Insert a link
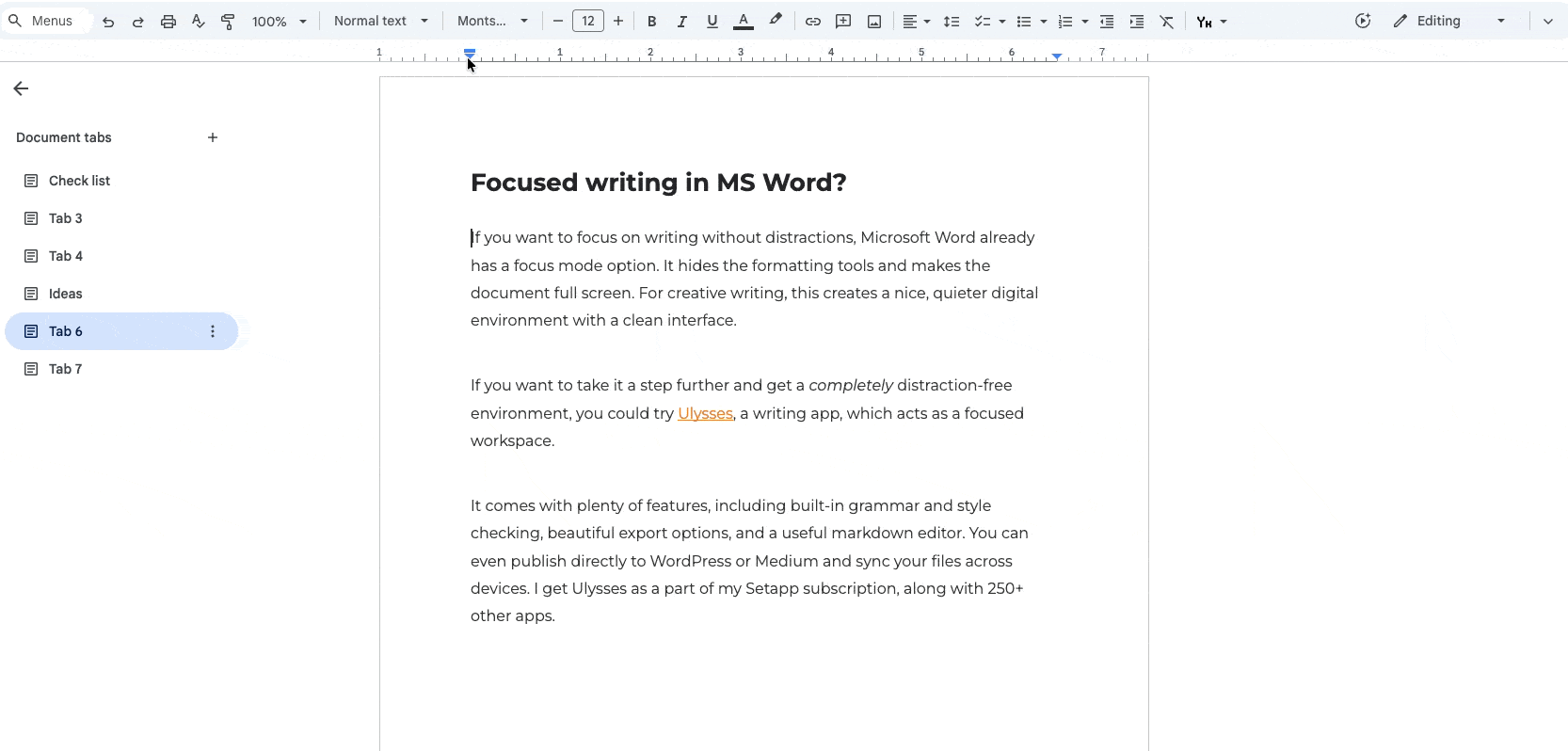This screenshot has height=751, width=1568. [x=813, y=21]
